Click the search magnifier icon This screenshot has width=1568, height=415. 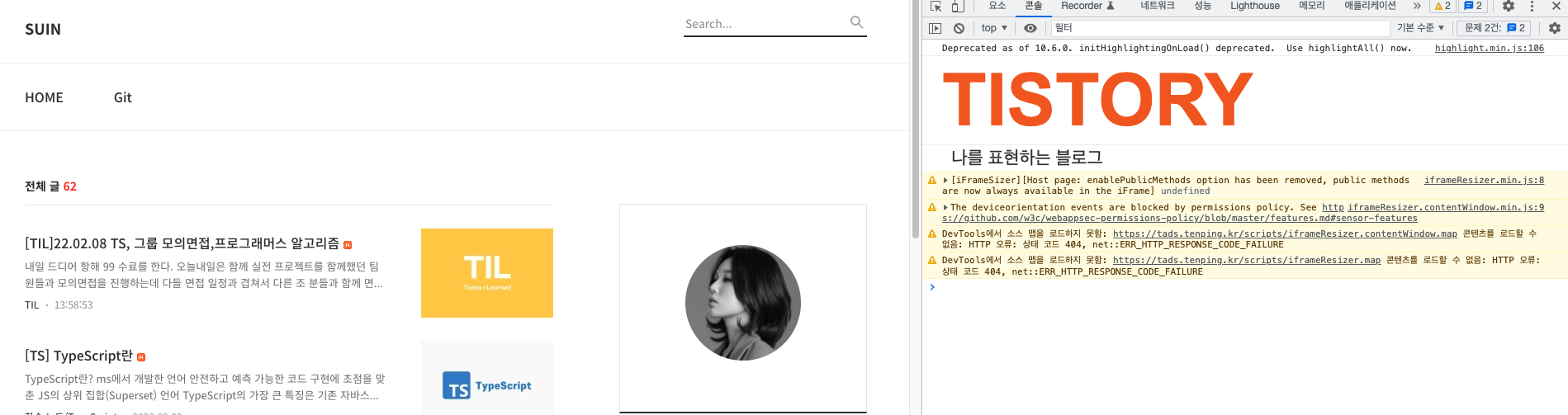pos(857,22)
